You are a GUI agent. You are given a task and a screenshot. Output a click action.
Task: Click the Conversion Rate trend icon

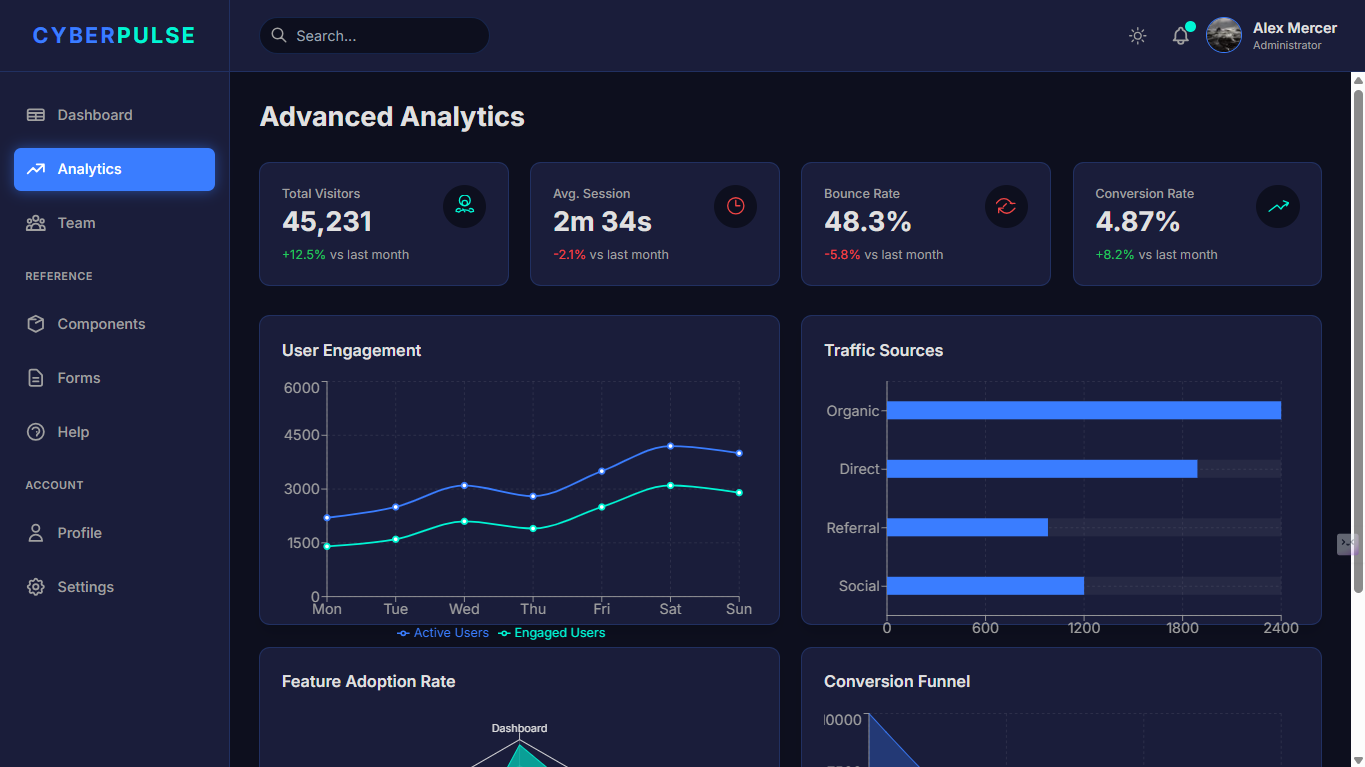pos(1278,206)
